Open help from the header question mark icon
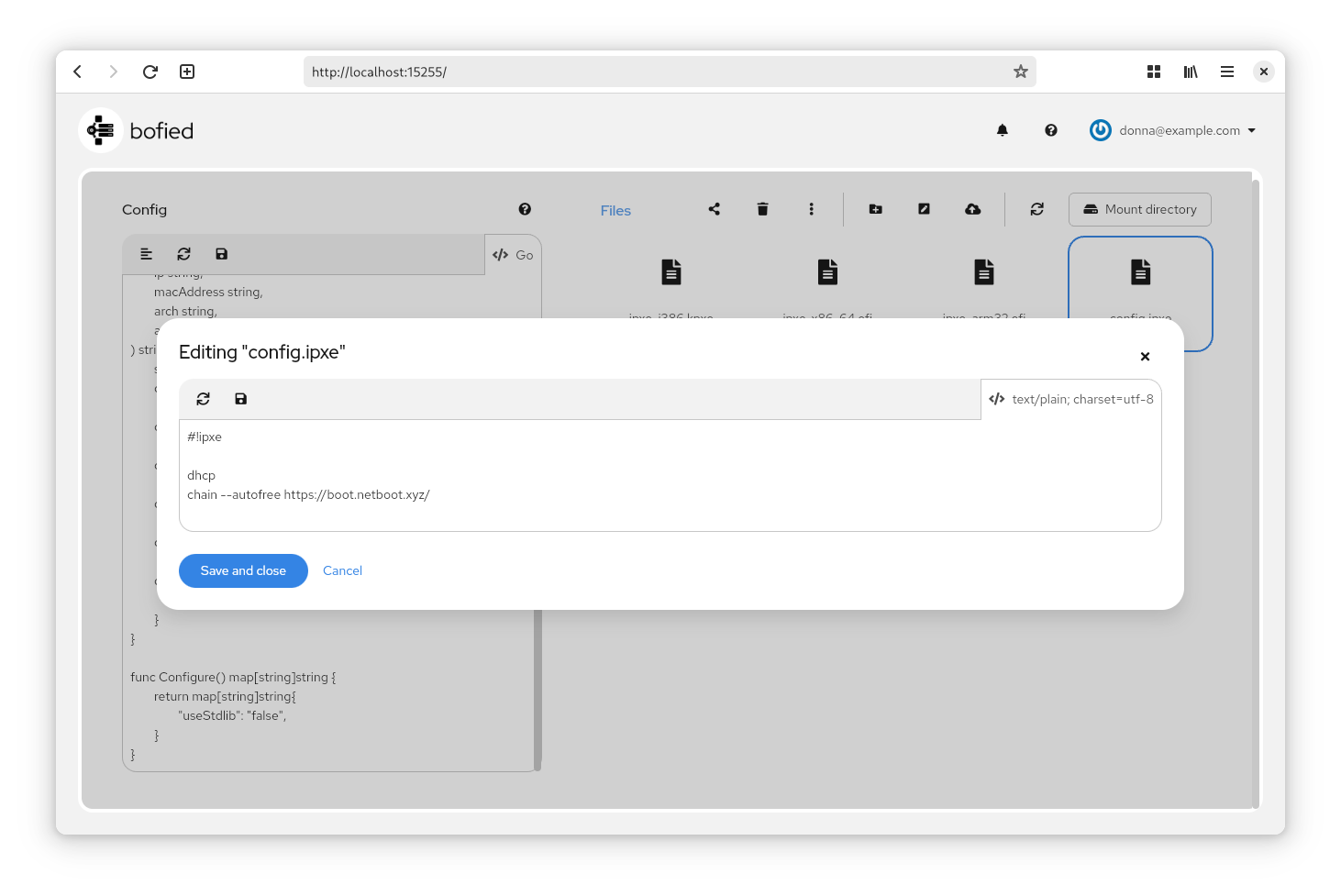This screenshot has width=1341, height=896. (1050, 130)
